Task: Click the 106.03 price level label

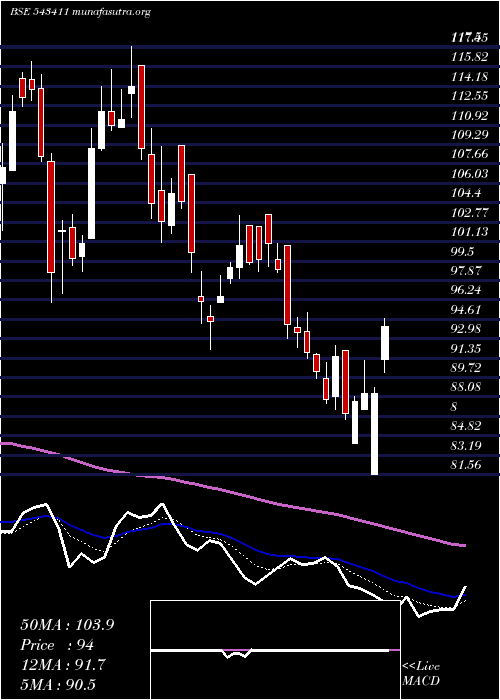Action: [x=470, y=174]
